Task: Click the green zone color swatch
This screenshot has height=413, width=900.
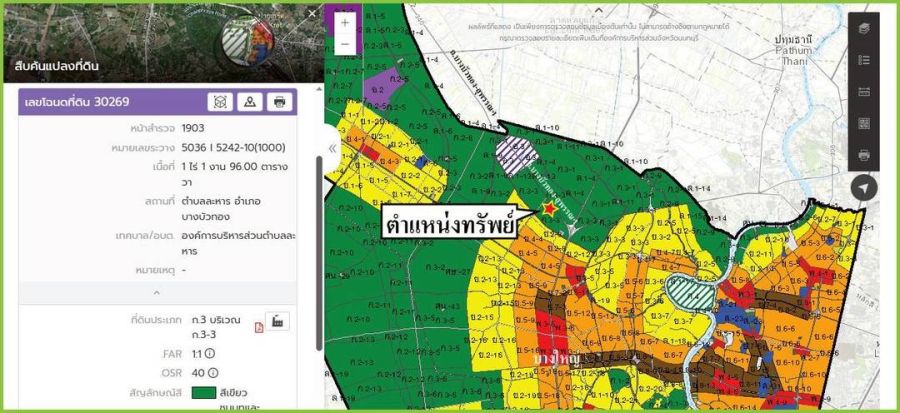Action: click(x=204, y=394)
